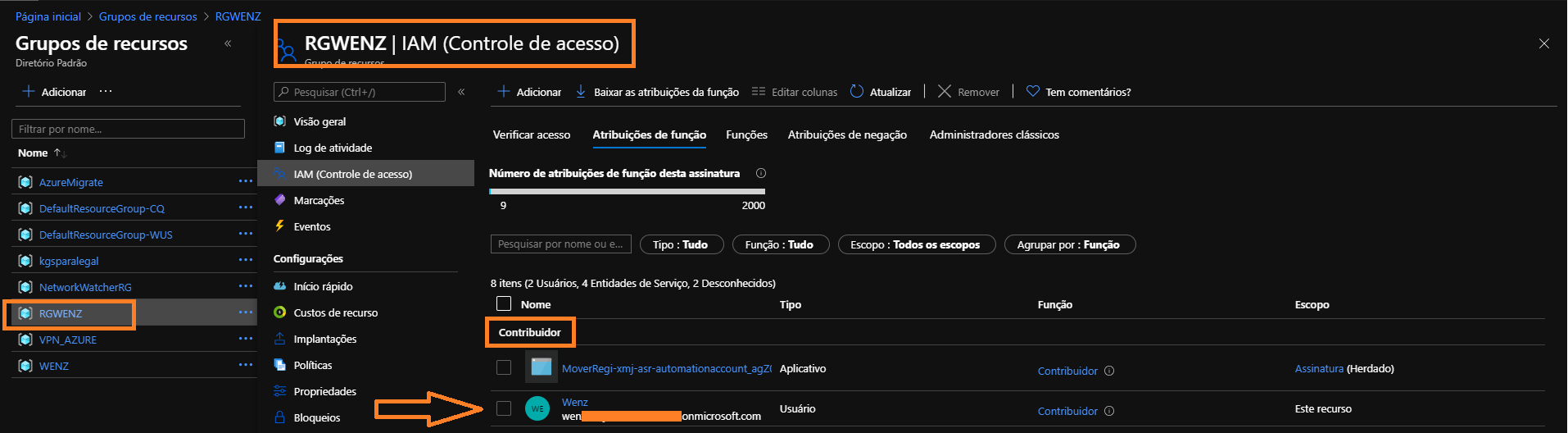Screen dimensions: 1568x433
Task: Select NetworkWatcherRG resource group
Action: coord(85,287)
